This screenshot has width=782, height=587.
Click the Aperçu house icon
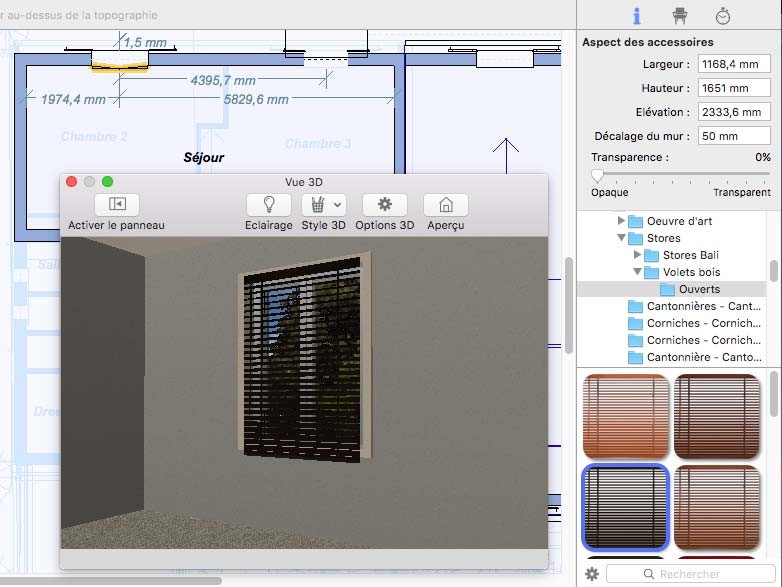446,205
